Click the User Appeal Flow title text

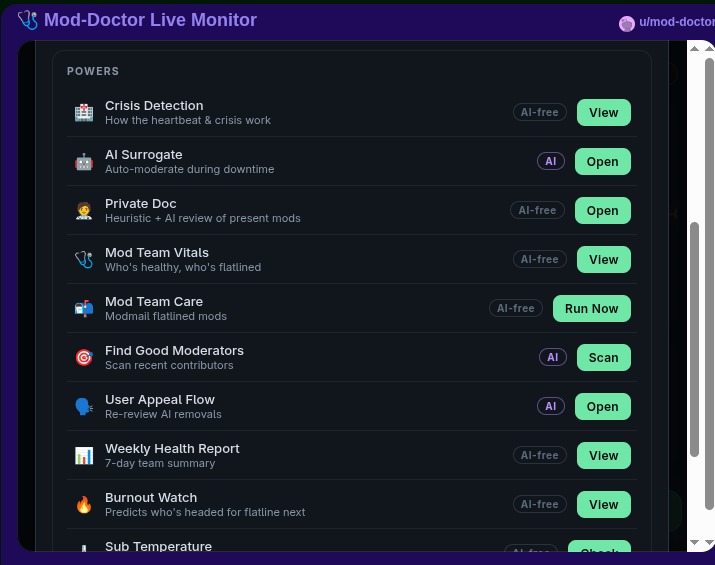click(x=160, y=399)
